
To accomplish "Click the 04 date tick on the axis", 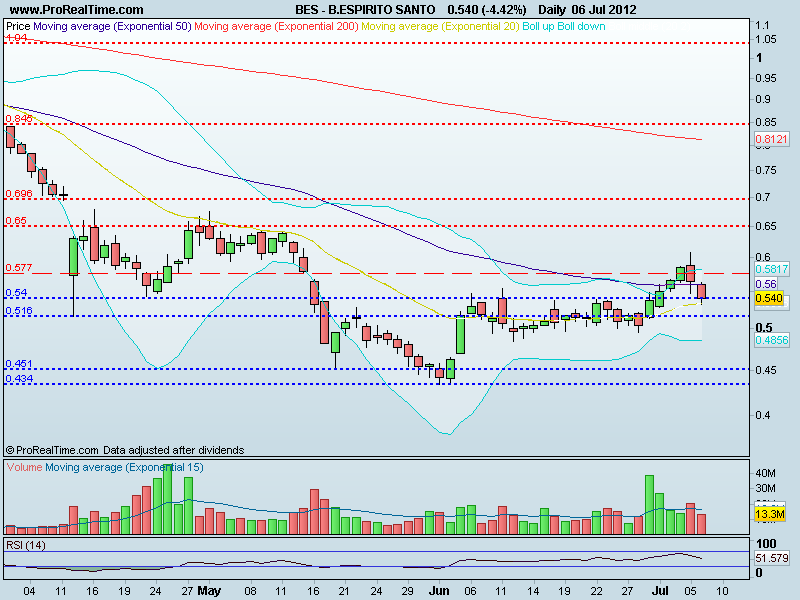I will point(29,591).
